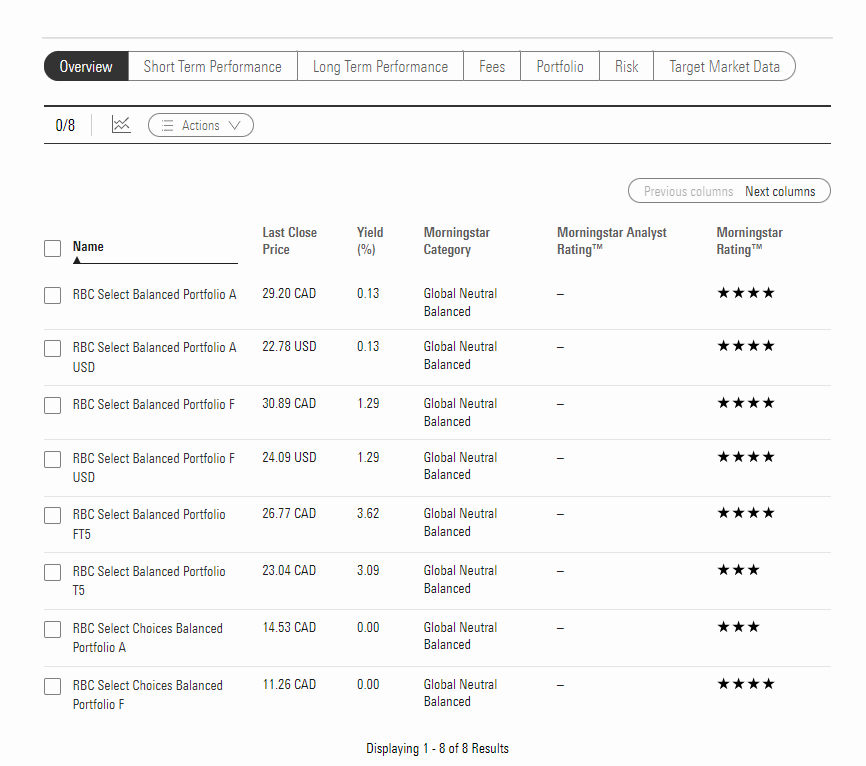The image size is (866, 766).
Task: Select RBC Select Balanced Portfolio FT5 checkbox
Action: pyautogui.click(x=52, y=515)
